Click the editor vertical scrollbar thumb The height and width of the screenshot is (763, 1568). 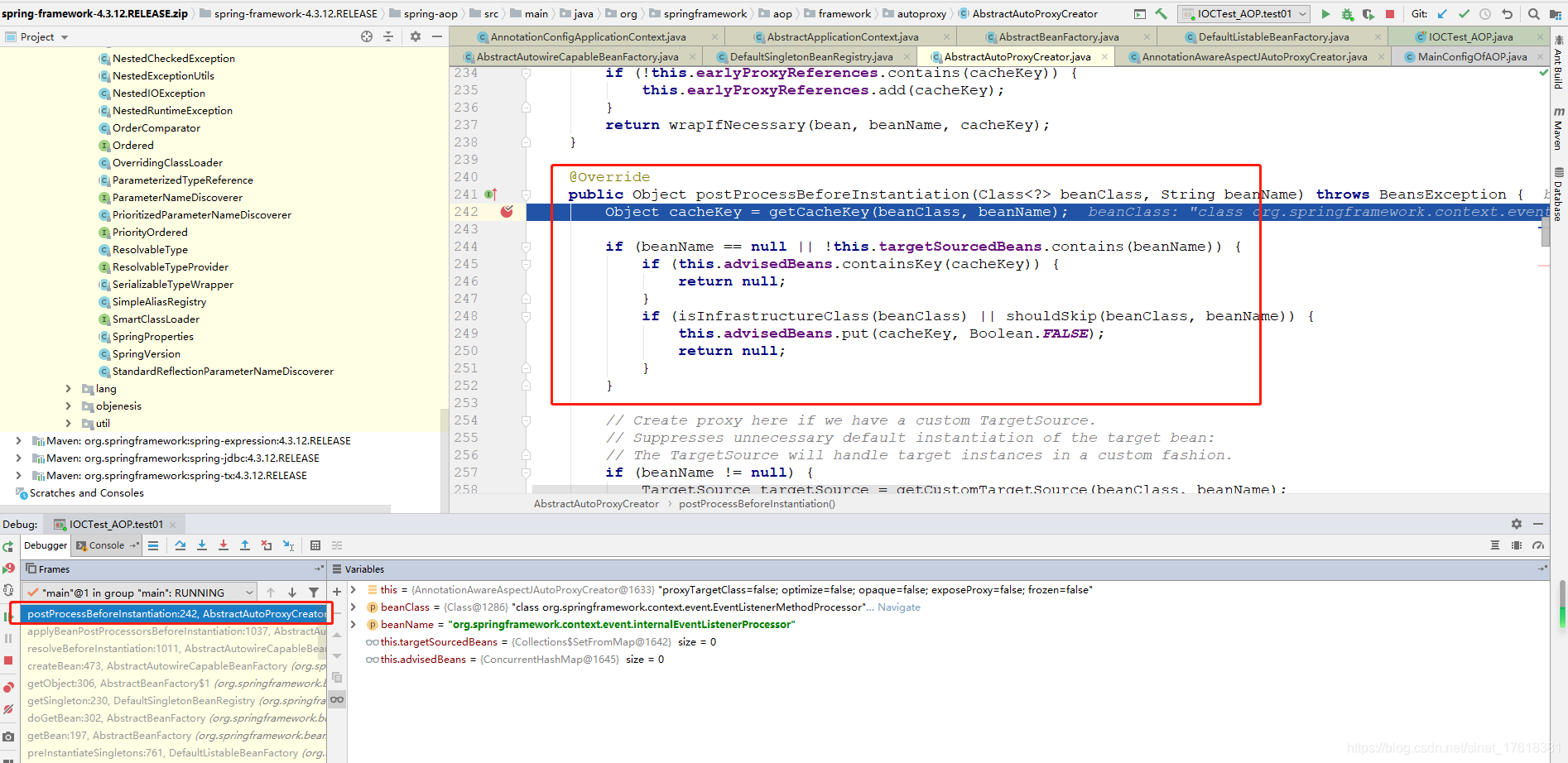[x=1545, y=232]
